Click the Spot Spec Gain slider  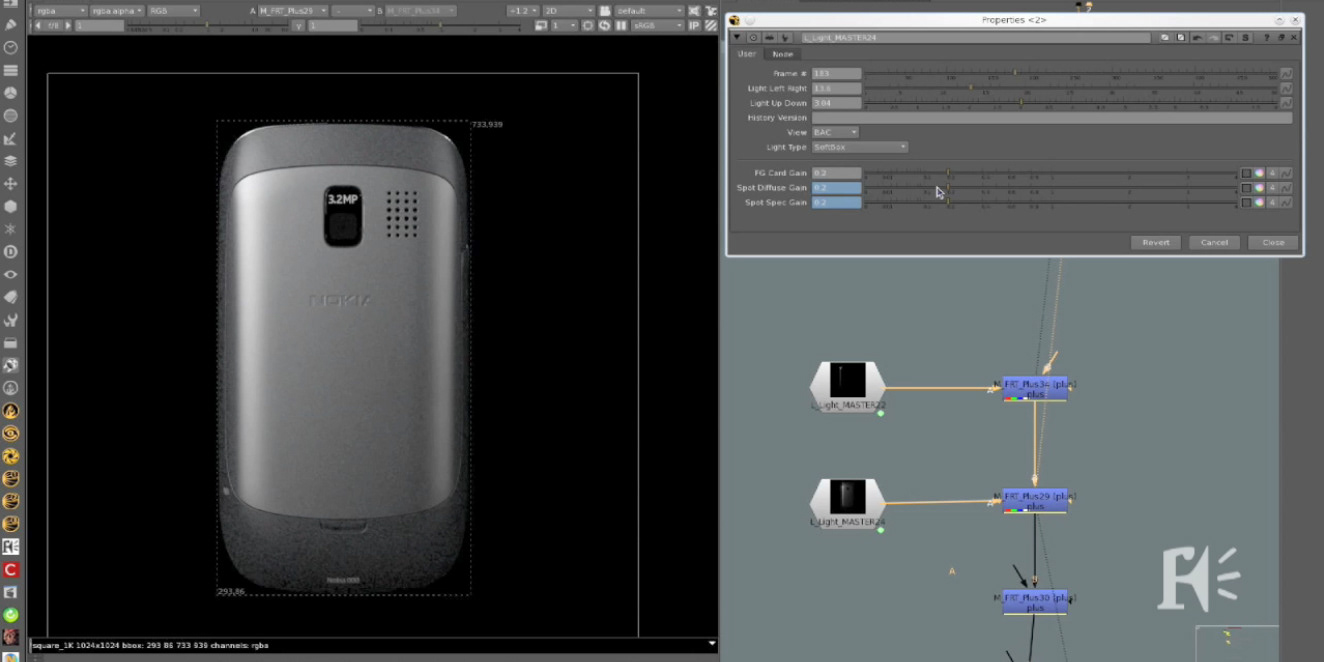[1050, 203]
